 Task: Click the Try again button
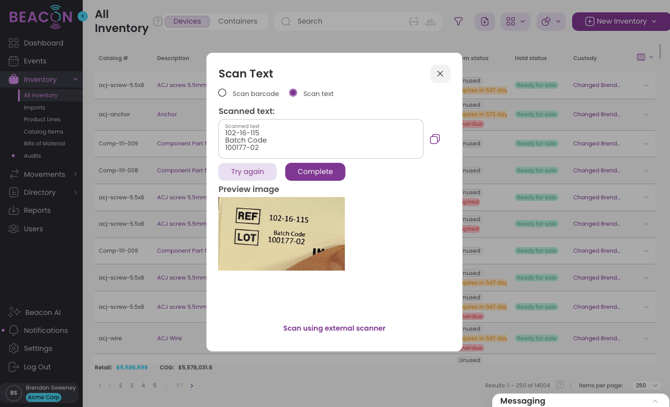(247, 172)
